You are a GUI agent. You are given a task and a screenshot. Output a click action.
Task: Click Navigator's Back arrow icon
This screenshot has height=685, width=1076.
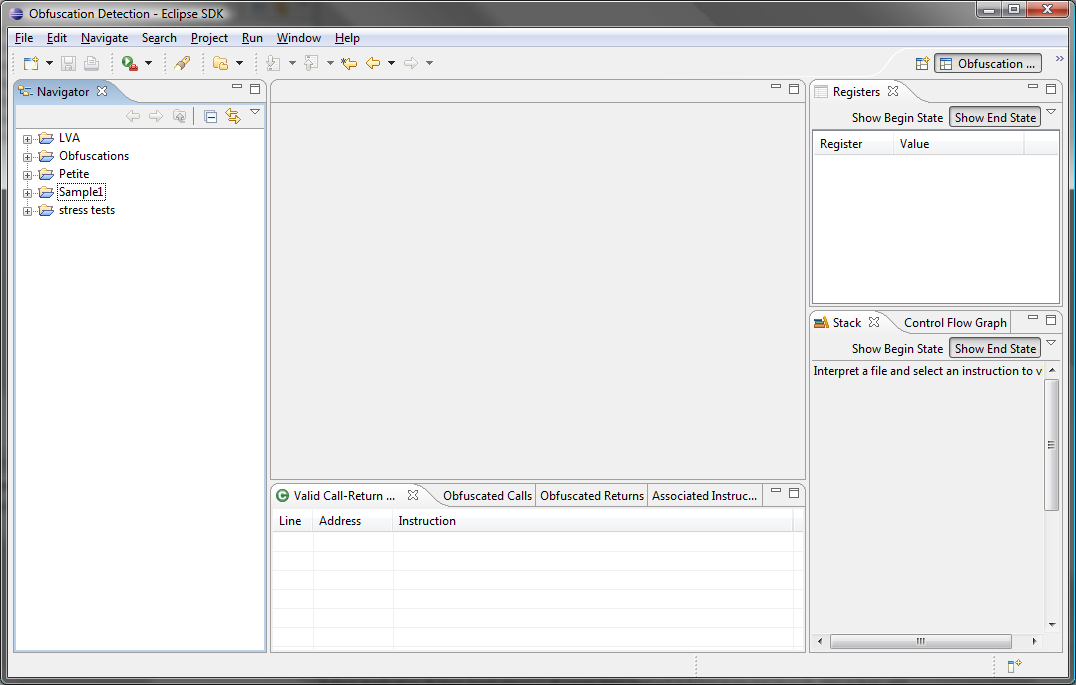point(133,116)
